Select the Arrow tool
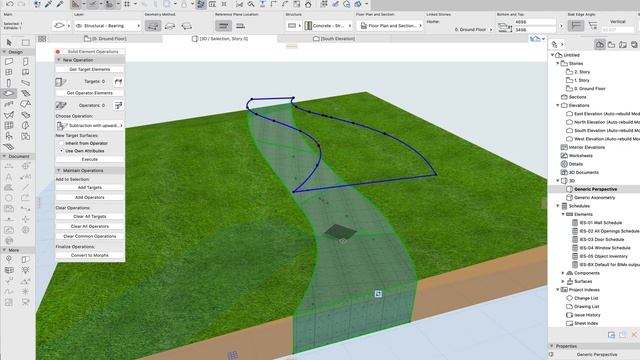Viewport: 640px width, 360px height. click(9, 42)
